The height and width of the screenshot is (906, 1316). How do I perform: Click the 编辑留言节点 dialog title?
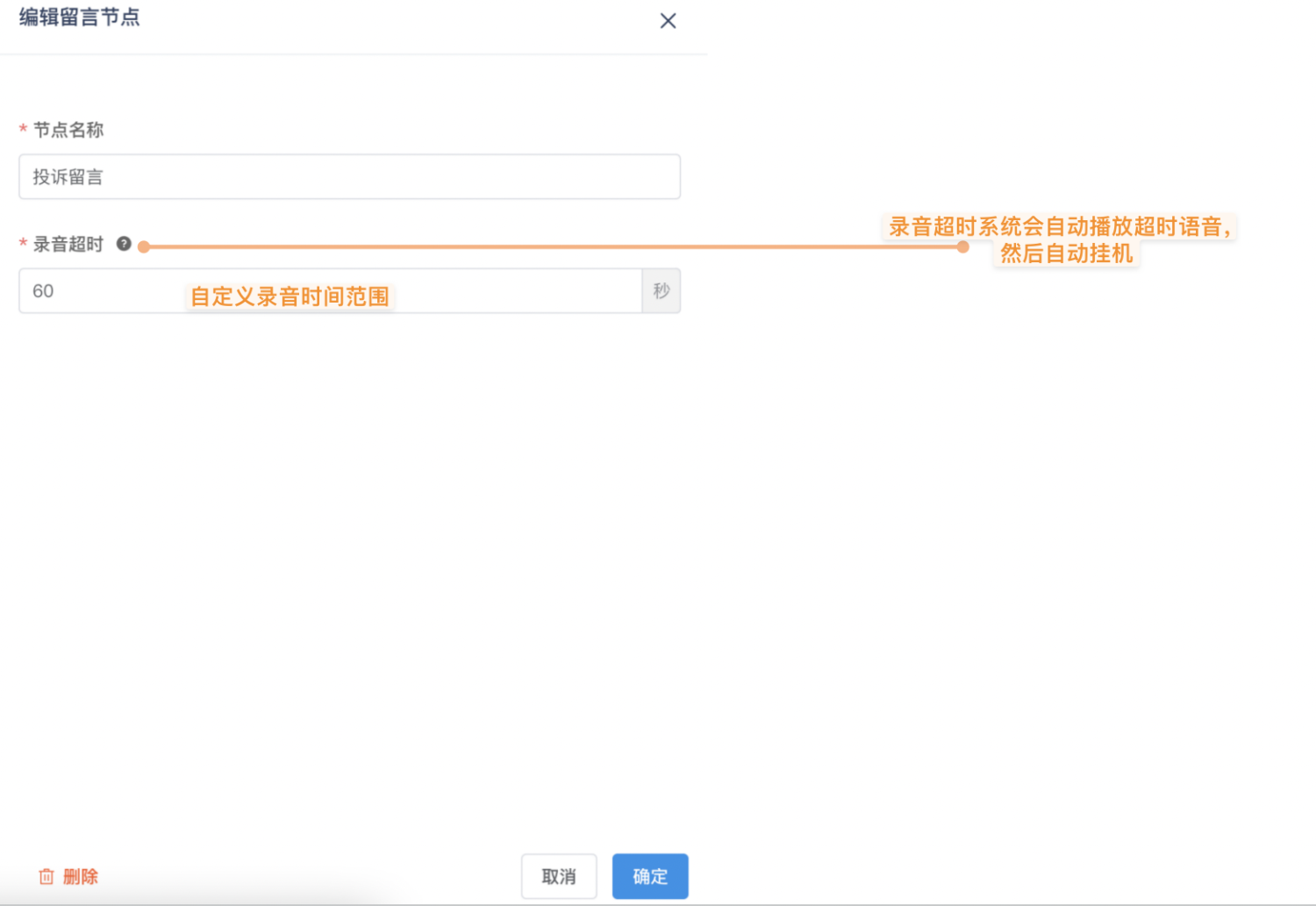[x=79, y=18]
